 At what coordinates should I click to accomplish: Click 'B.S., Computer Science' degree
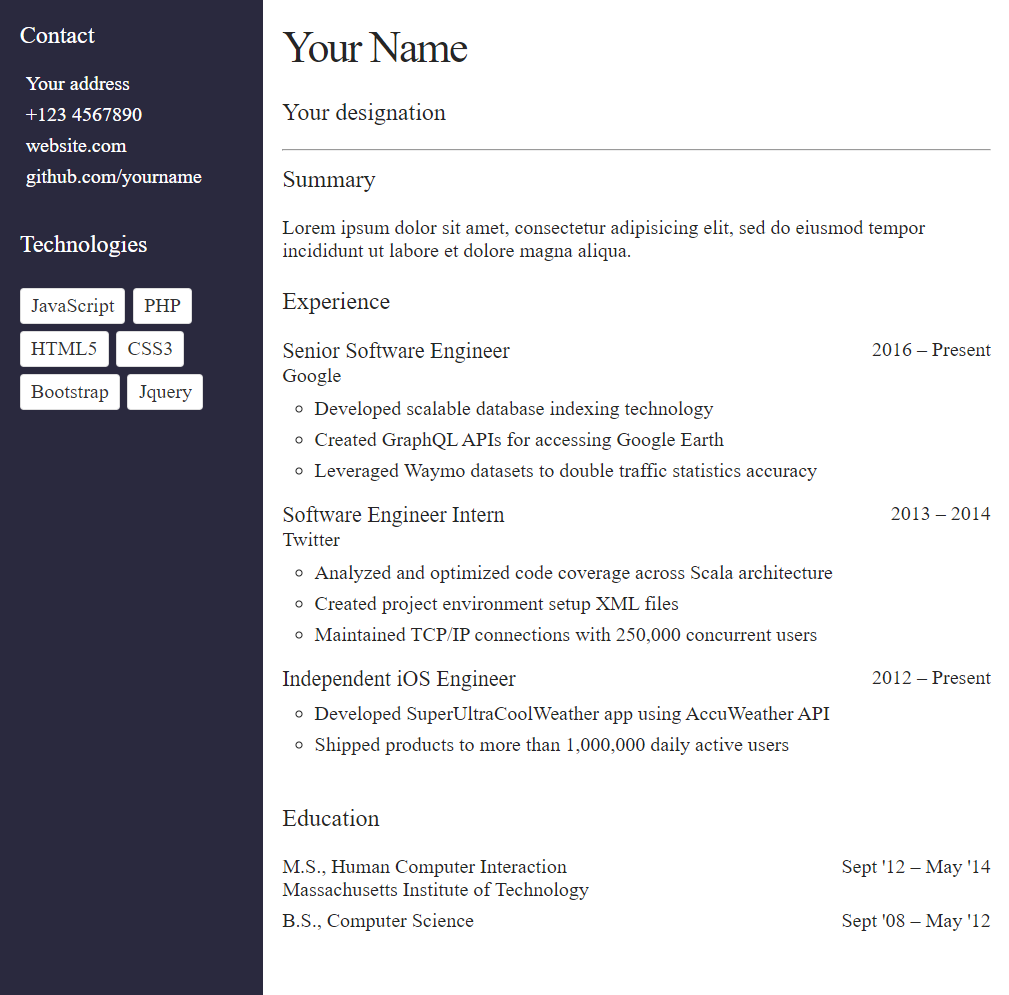tap(378, 921)
